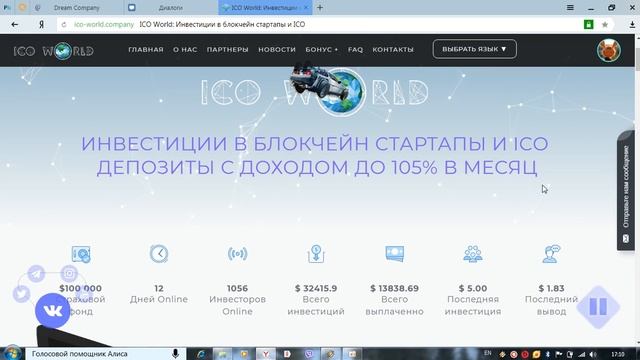
Task: Open Yandex home via the Я icon
Action: click(x=41, y=24)
